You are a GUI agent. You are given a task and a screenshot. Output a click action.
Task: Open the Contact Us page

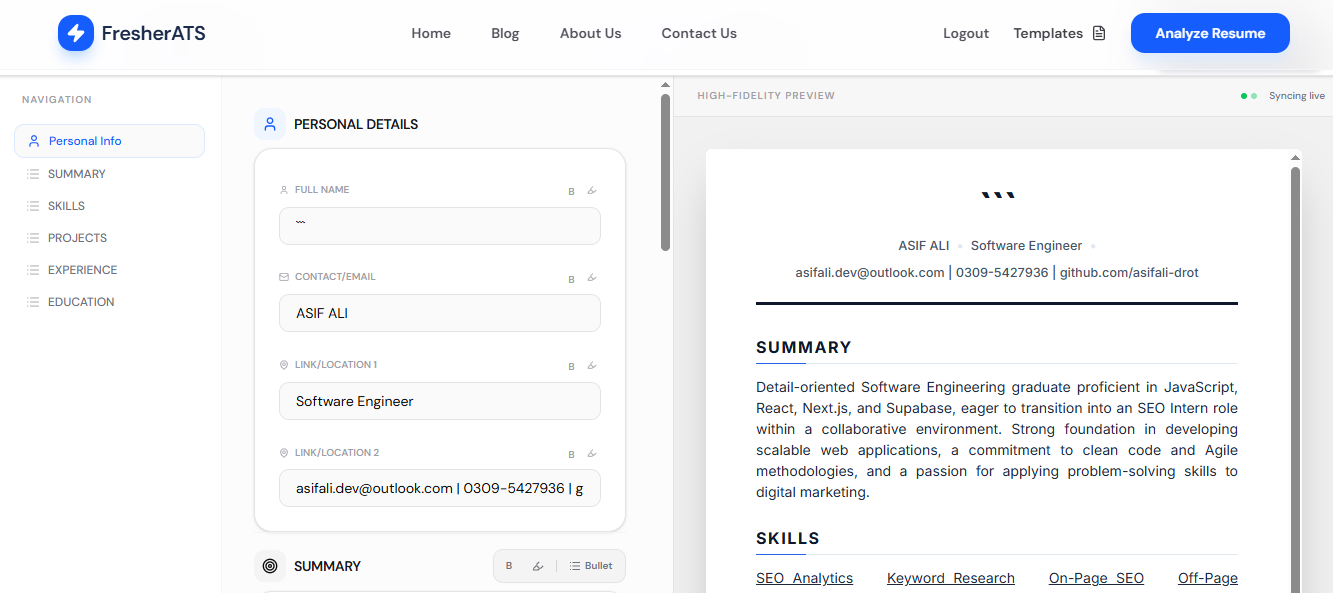pyautogui.click(x=699, y=33)
